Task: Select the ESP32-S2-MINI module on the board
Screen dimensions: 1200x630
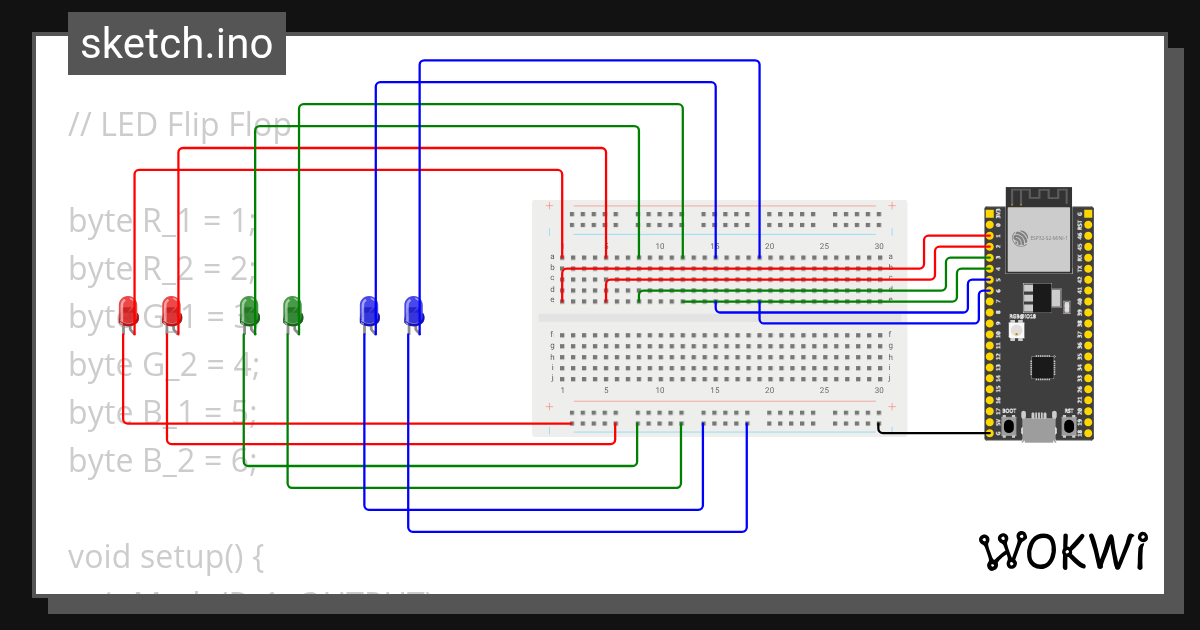Action: (1038, 239)
